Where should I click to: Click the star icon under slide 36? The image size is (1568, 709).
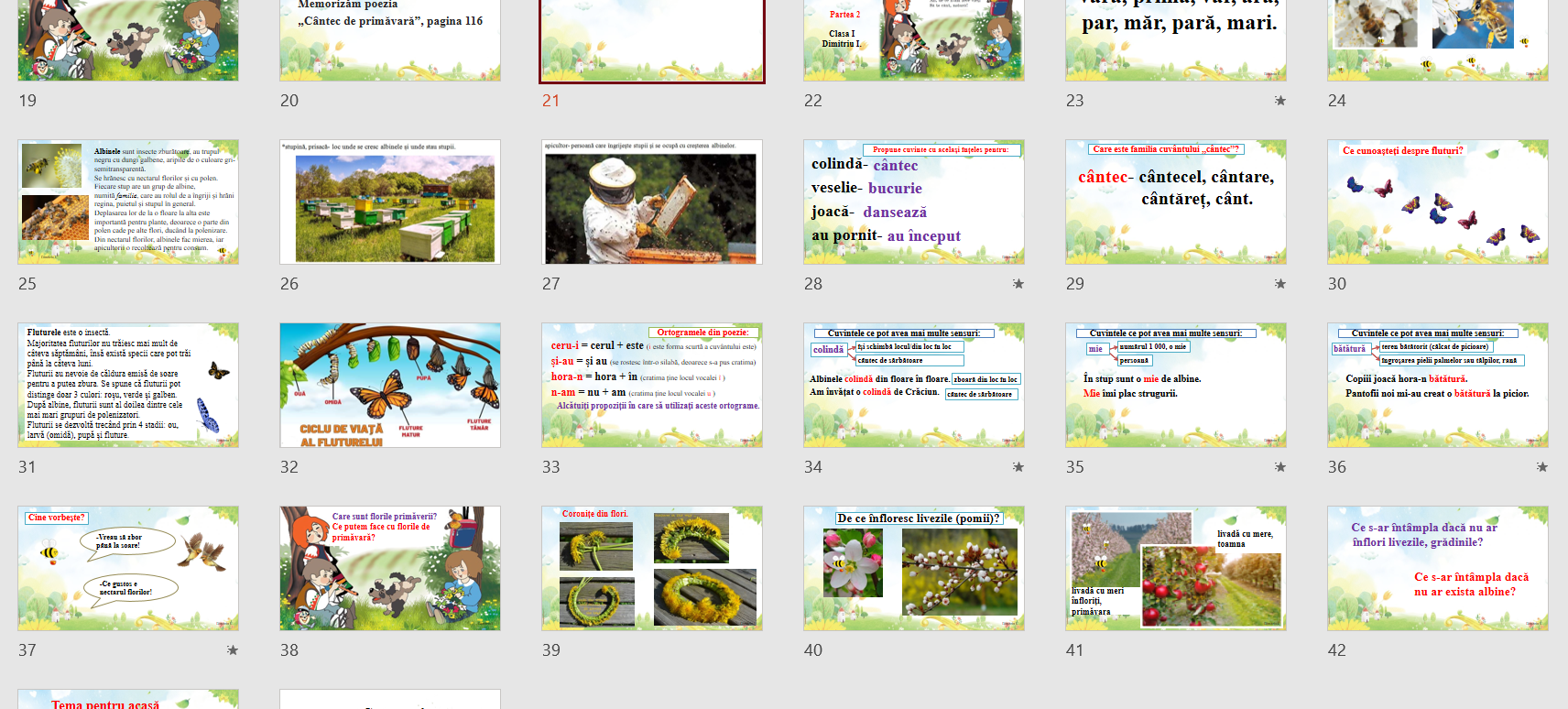coord(1541,467)
